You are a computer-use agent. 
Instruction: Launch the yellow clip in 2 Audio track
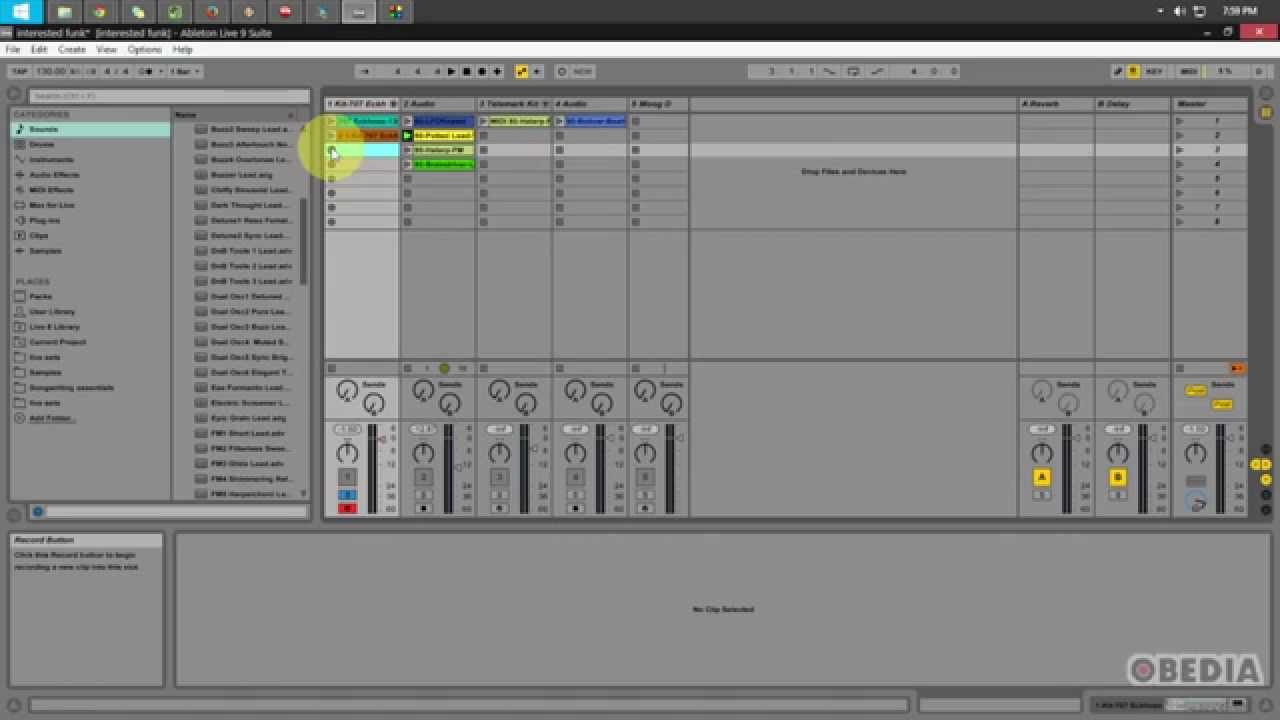pyautogui.click(x=407, y=135)
